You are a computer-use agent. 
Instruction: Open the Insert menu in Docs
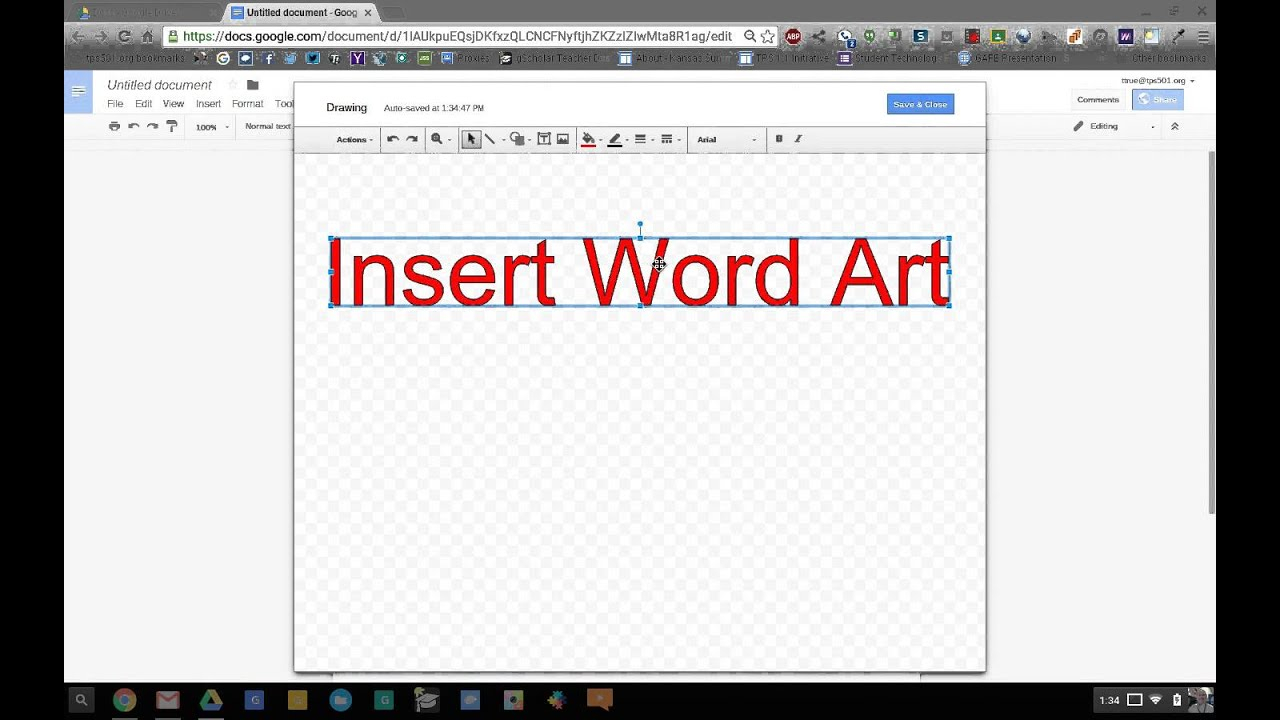tap(208, 104)
